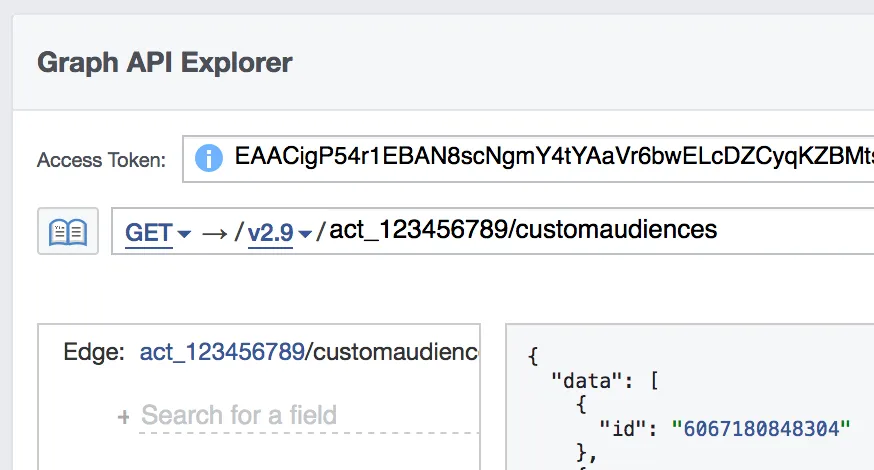874x470 pixels.
Task: Open the book documentation icon button
Action: 68,231
